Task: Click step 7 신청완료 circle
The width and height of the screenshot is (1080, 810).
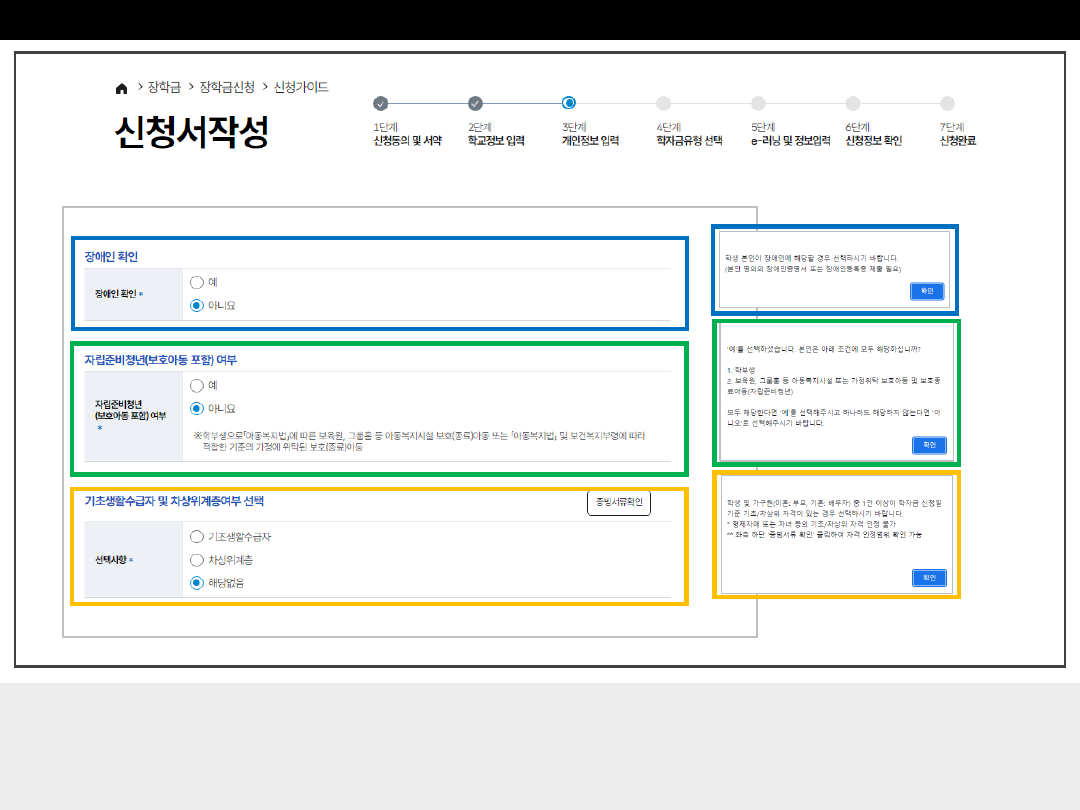Action: pyautogui.click(x=947, y=103)
